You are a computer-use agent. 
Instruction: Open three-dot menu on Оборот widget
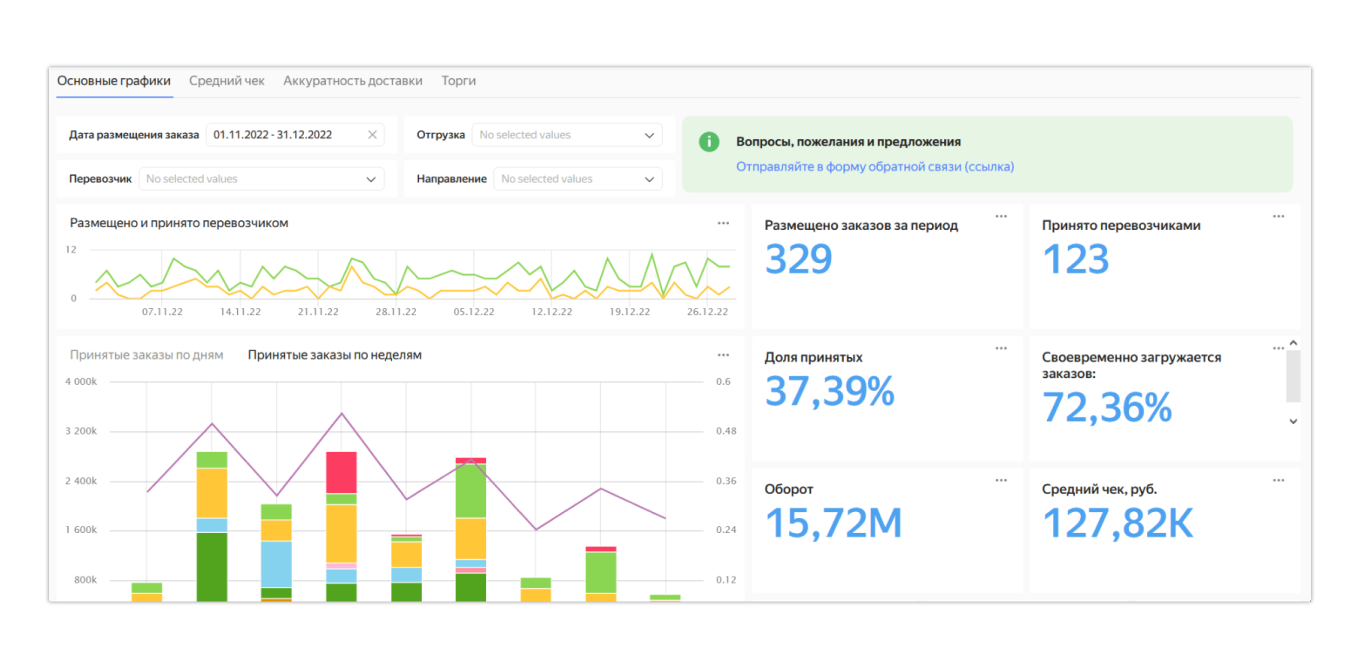[x=1001, y=480]
